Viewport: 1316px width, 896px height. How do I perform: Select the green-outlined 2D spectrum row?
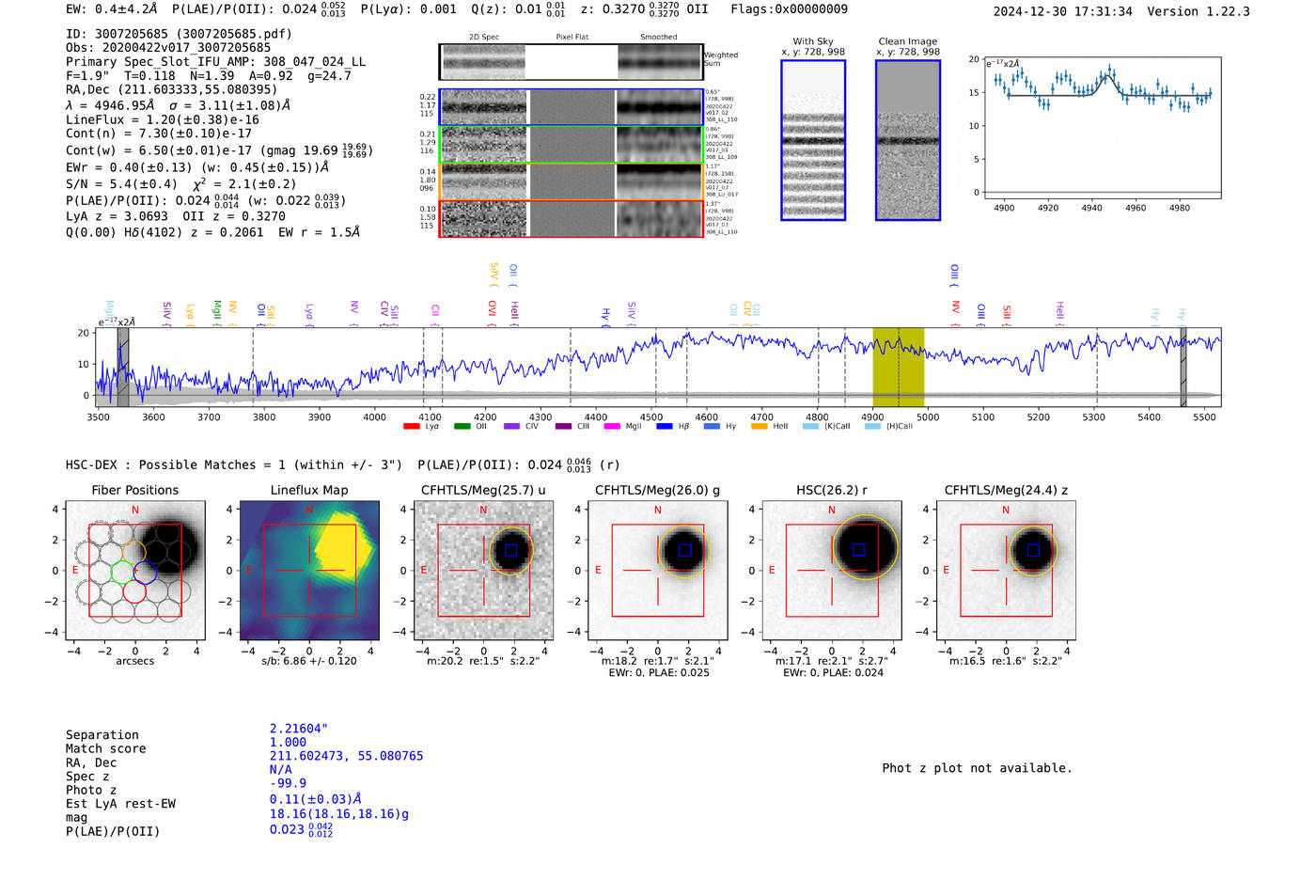click(571, 145)
